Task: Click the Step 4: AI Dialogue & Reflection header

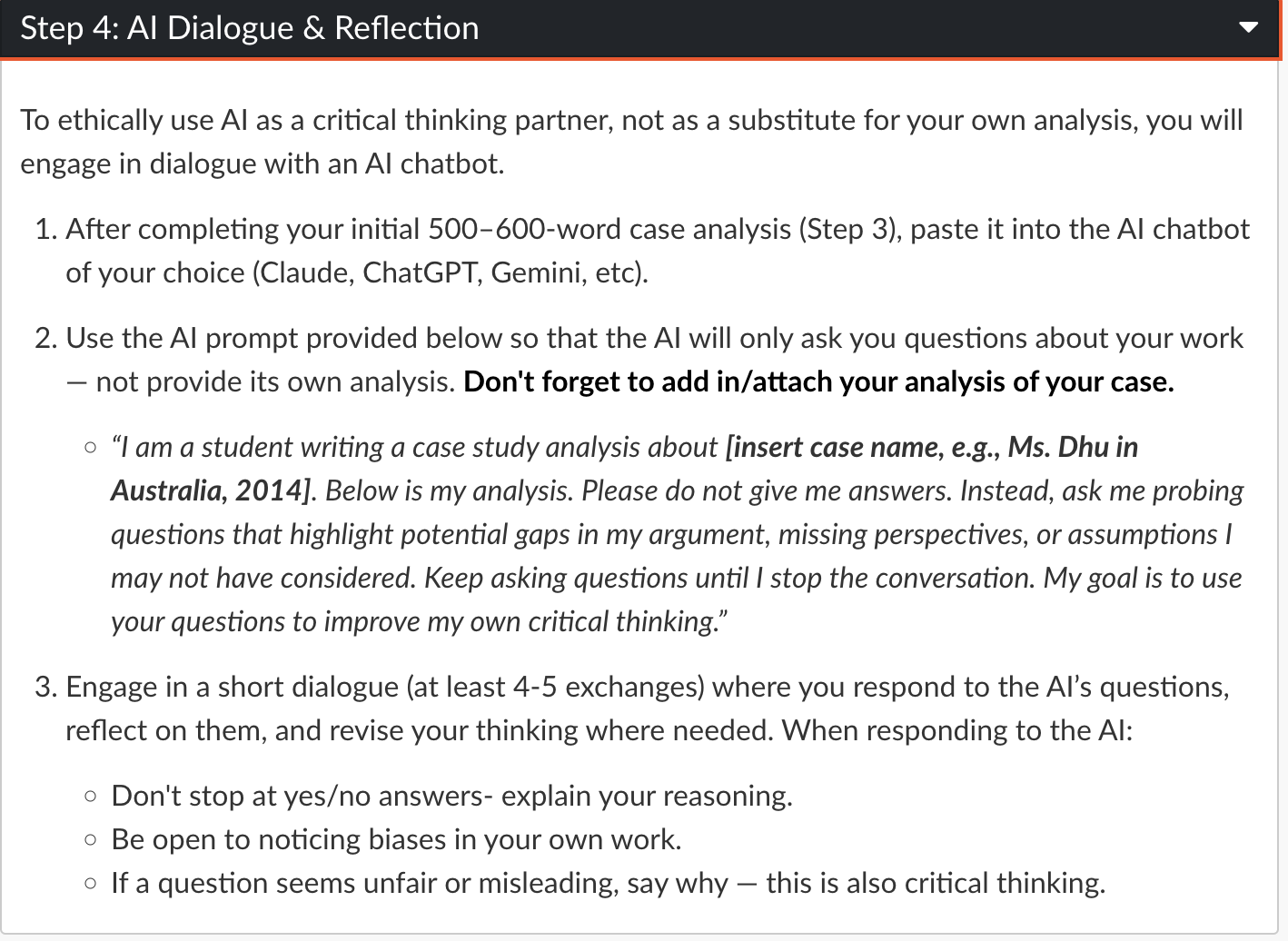Action: pos(250,28)
